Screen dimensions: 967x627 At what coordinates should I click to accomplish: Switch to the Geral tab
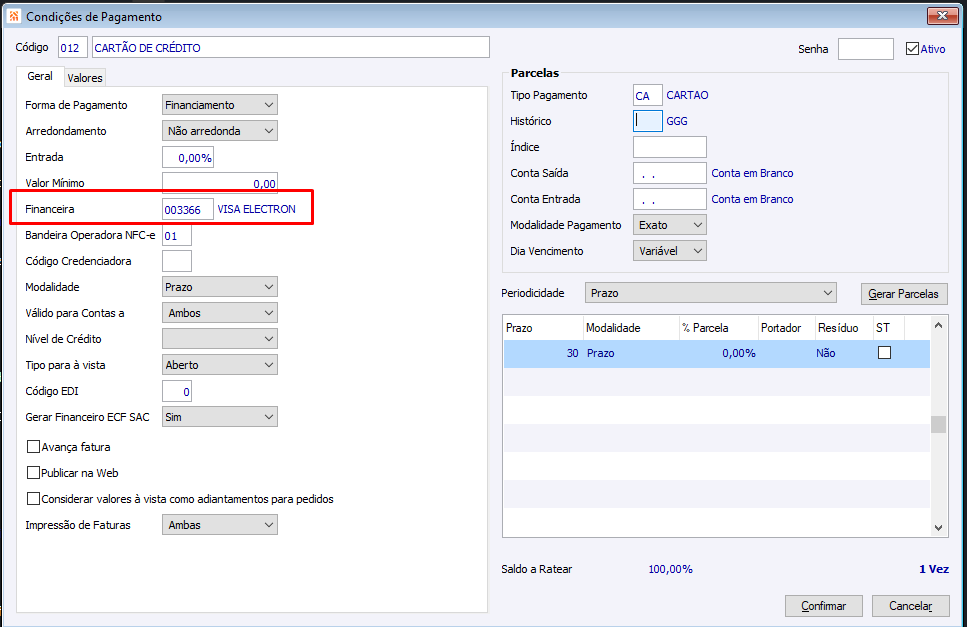[39, 76]
